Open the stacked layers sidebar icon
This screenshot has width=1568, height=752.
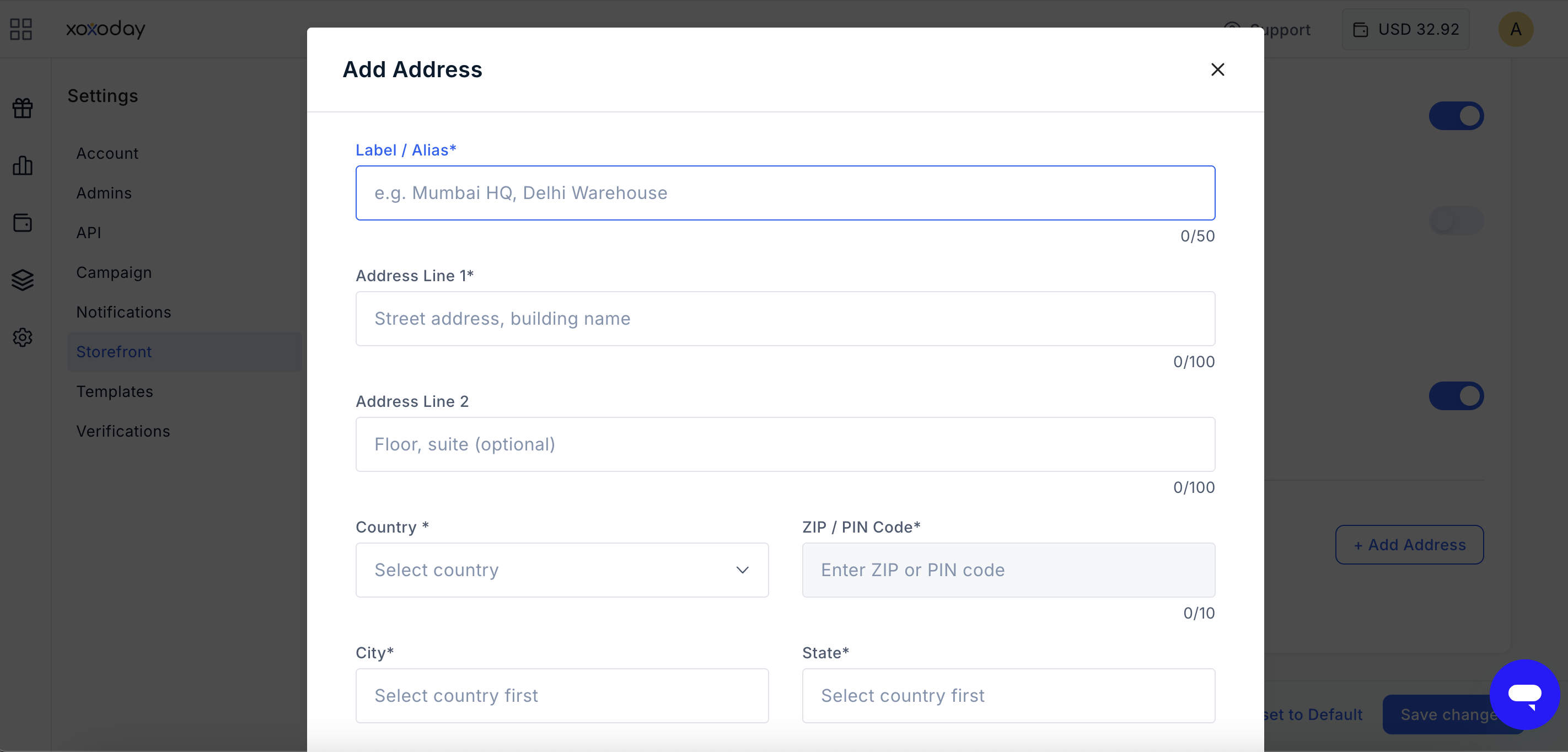tap(23, 280)
